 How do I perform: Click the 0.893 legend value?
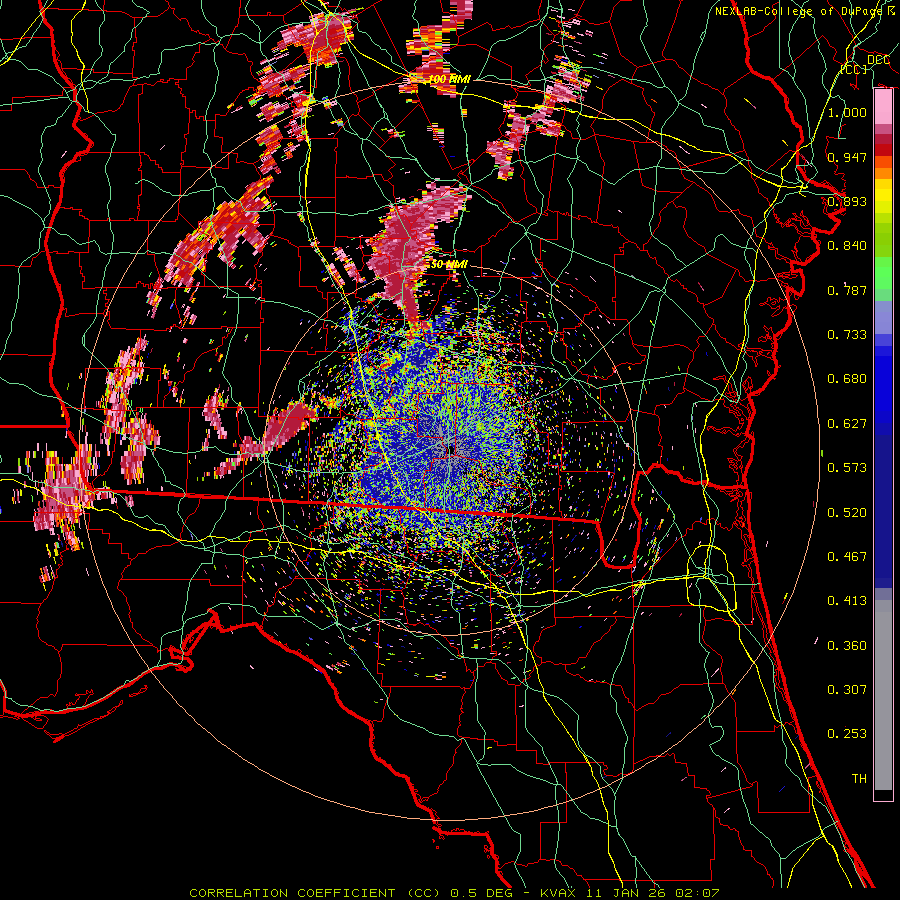(847, 201)
